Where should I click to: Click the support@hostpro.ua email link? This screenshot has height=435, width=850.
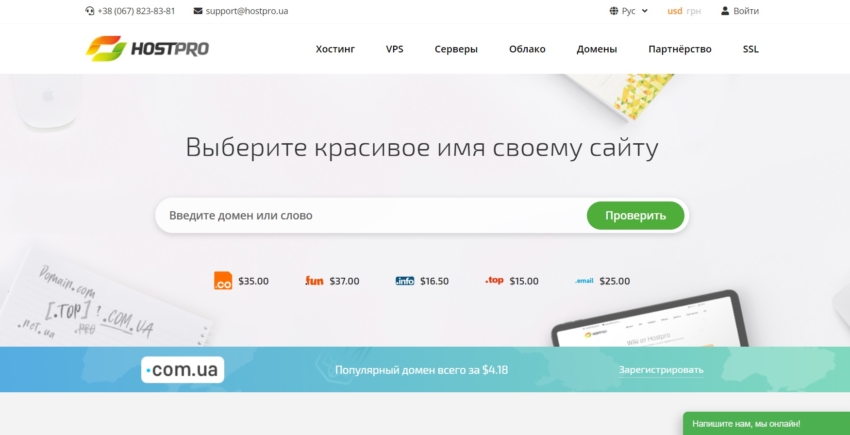247,11
